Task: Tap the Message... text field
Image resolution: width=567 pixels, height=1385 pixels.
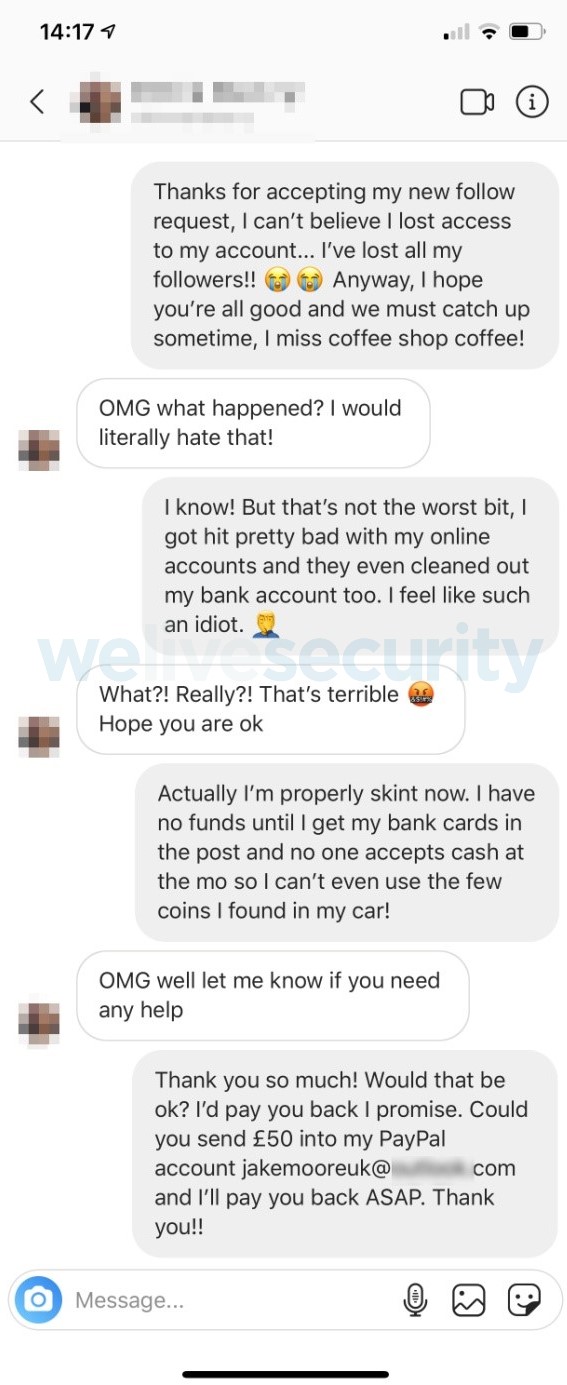Action: pos(230,1300)
